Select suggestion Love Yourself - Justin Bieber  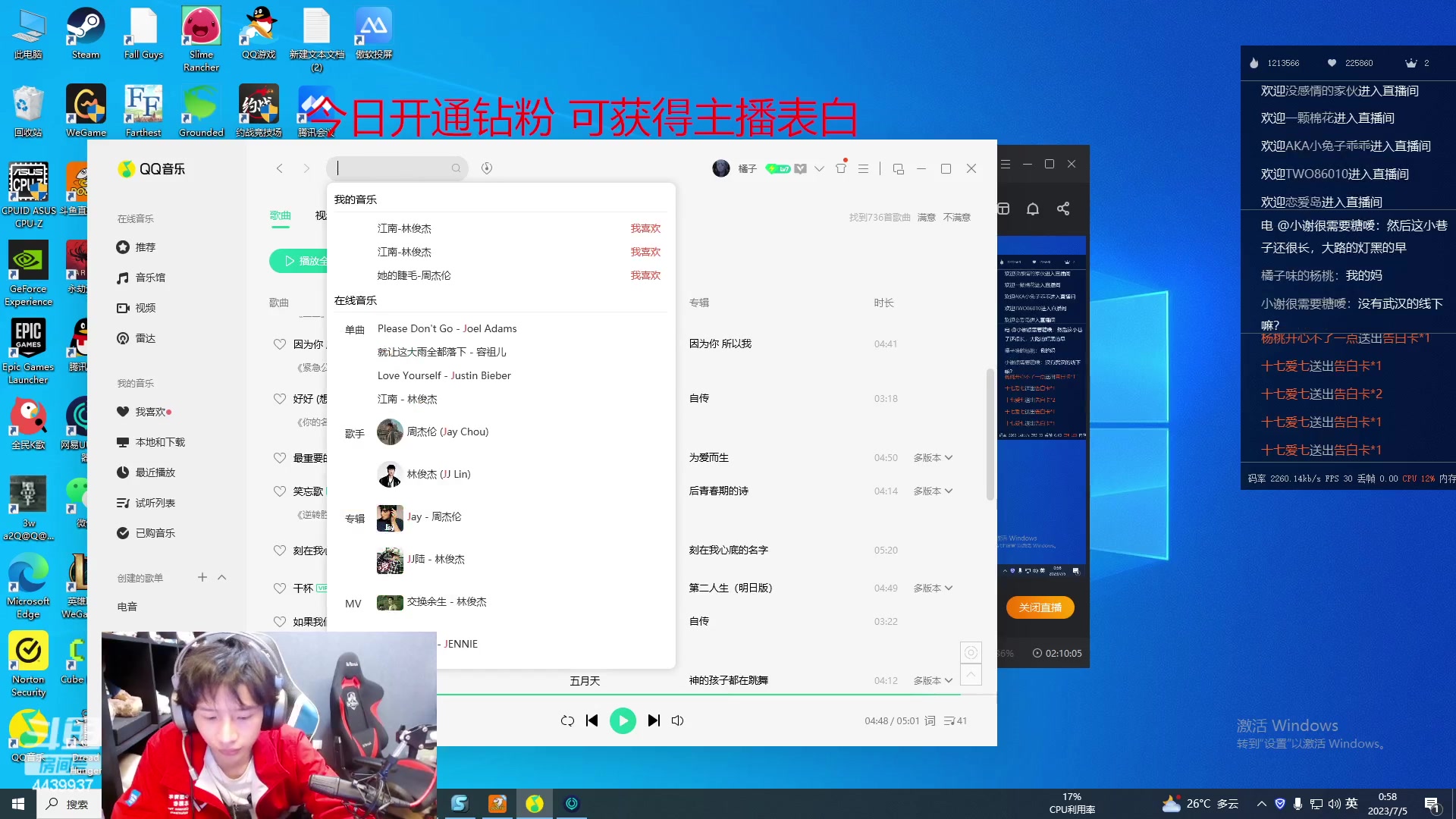point(444,375)
